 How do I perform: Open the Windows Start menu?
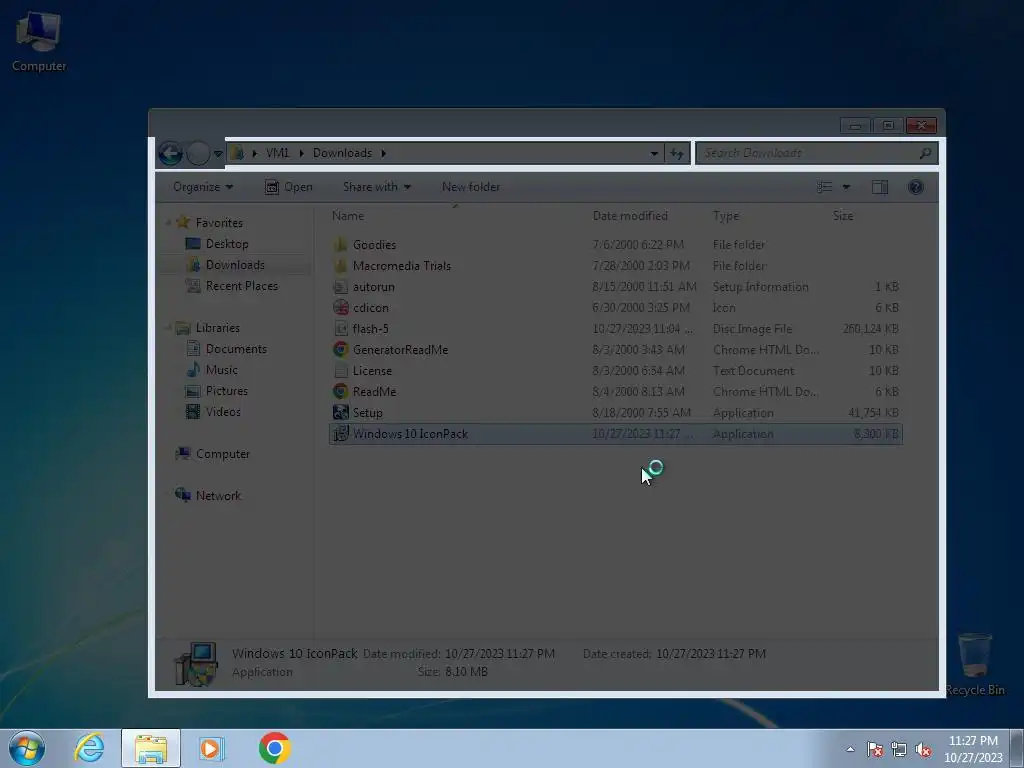click(x=27, y=748)
